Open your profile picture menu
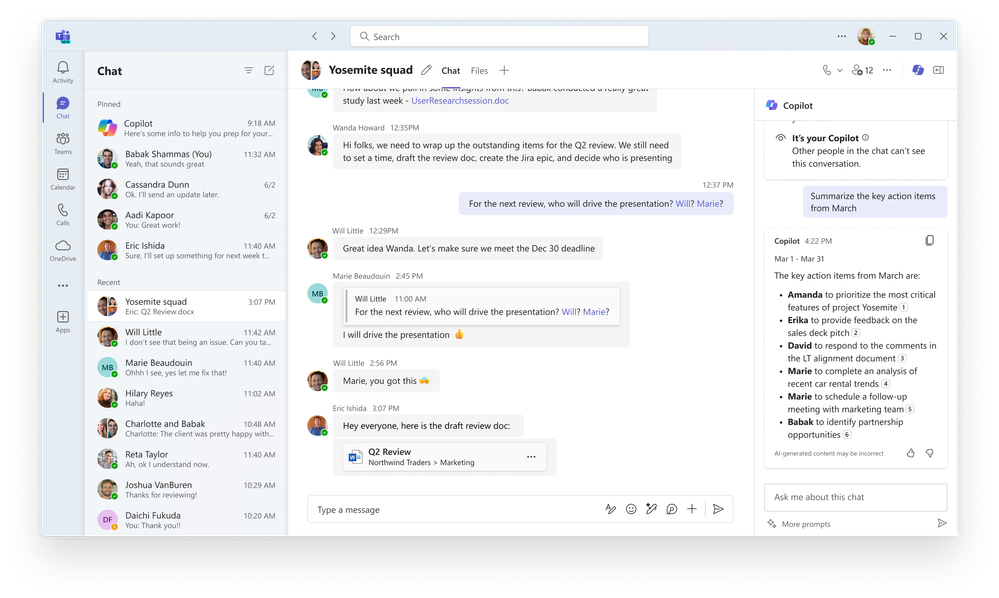Viewport: 999px width, 598px height. [865, 36]
